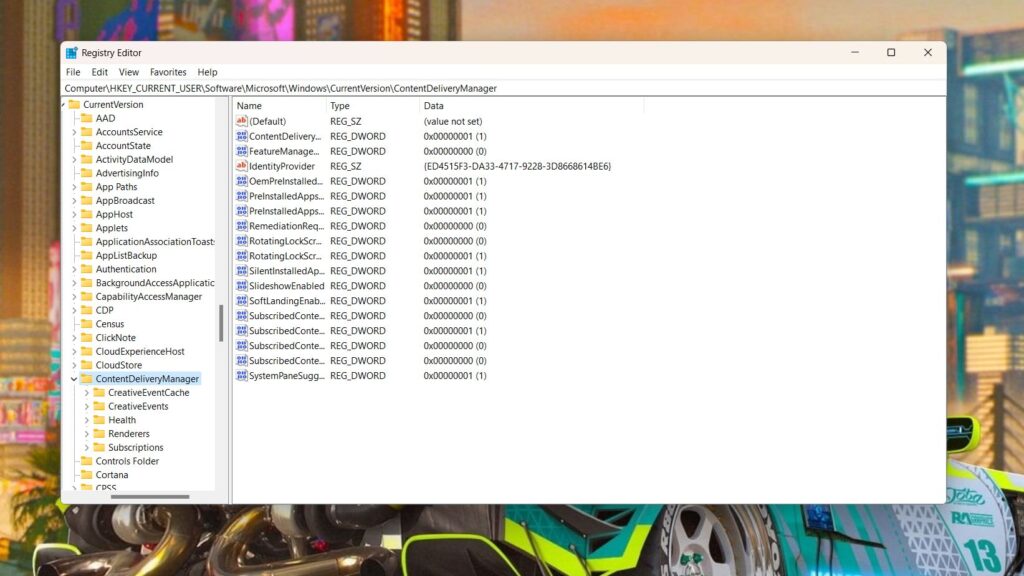
Task: Click the SystemPaneSugg... DWORD value icon
Action: coord(242,376)
